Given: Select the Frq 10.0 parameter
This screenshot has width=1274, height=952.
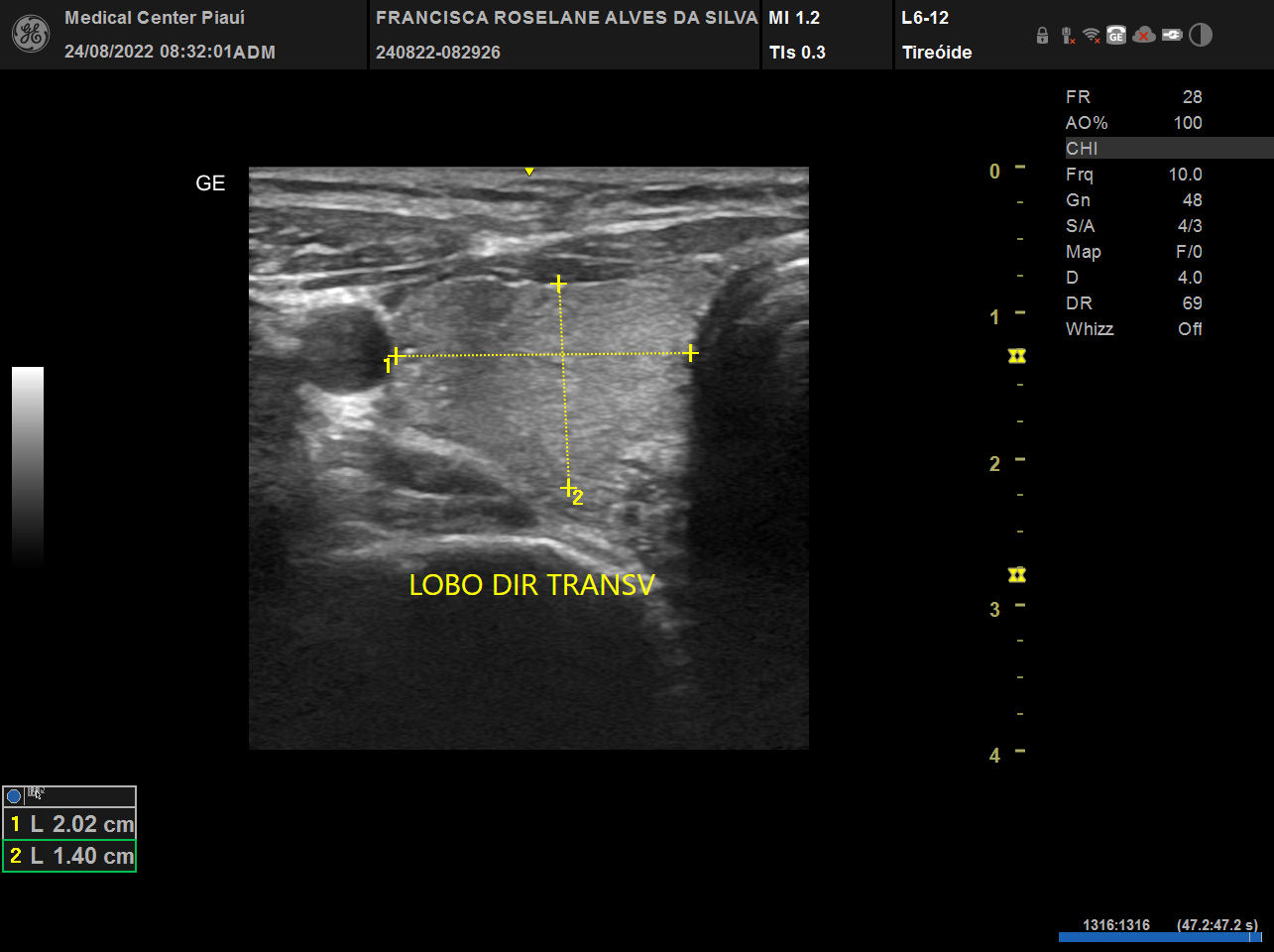Looking at the screenshot, I should coord(1133,175).
